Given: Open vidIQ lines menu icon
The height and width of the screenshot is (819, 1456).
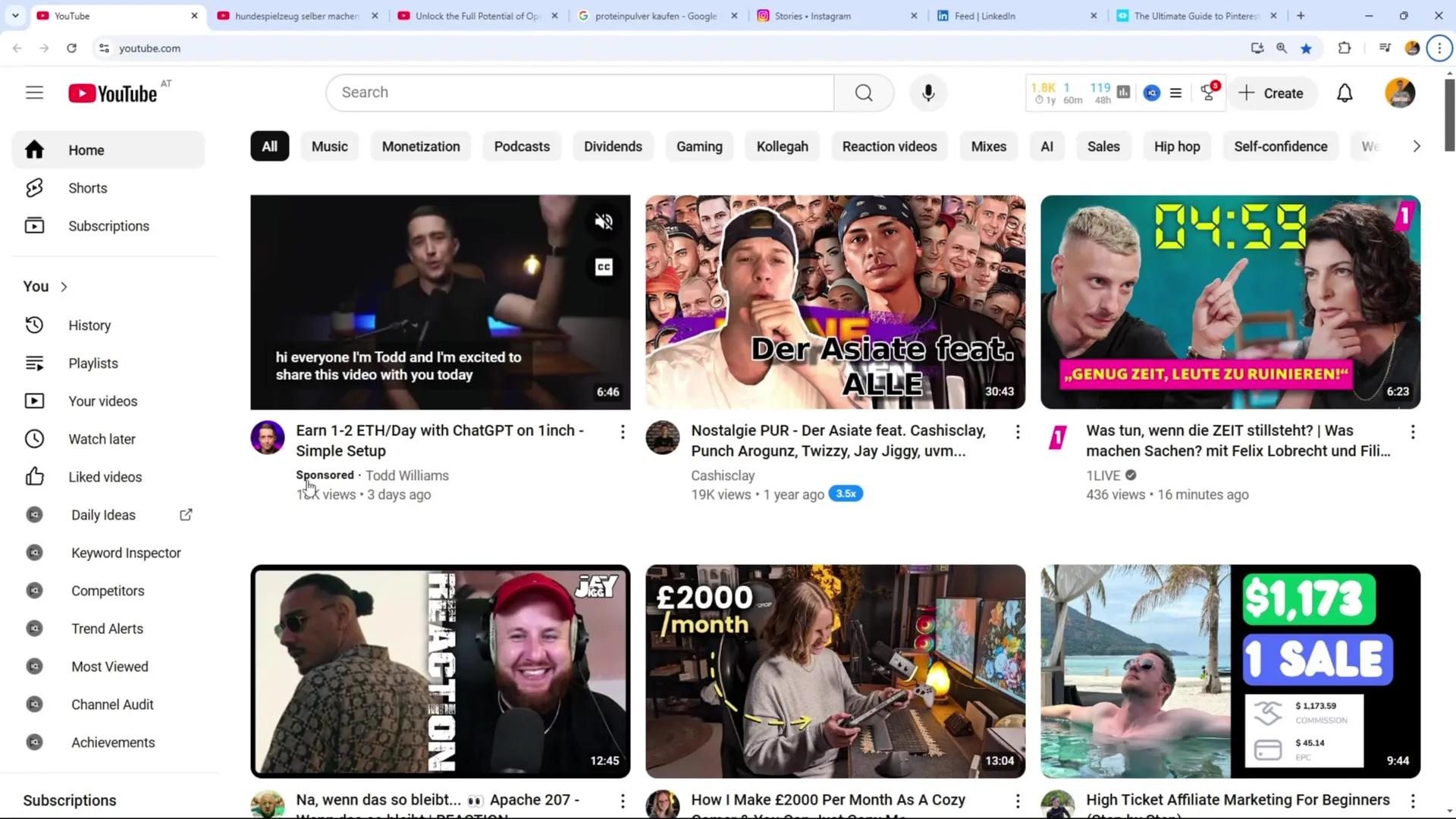Looking at the screenshot, I should coord(1175,93).
